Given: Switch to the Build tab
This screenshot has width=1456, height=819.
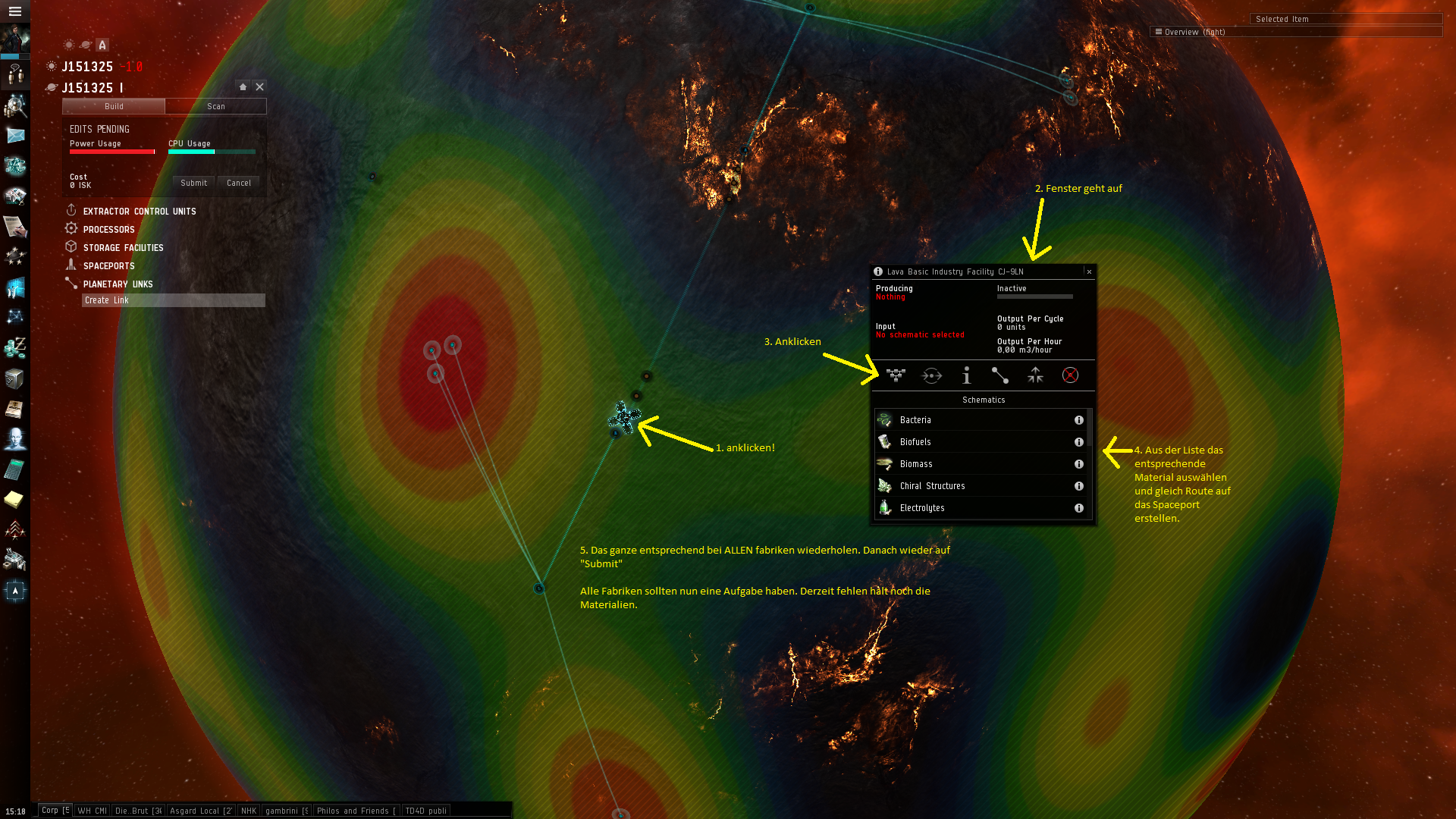Looking at the screenshot, I should pos(114,106).
